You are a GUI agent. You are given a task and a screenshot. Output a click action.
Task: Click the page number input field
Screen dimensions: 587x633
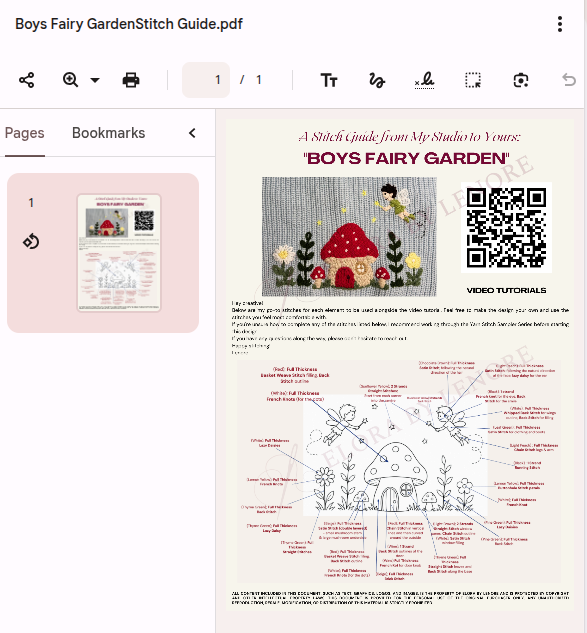click(206, 80)
